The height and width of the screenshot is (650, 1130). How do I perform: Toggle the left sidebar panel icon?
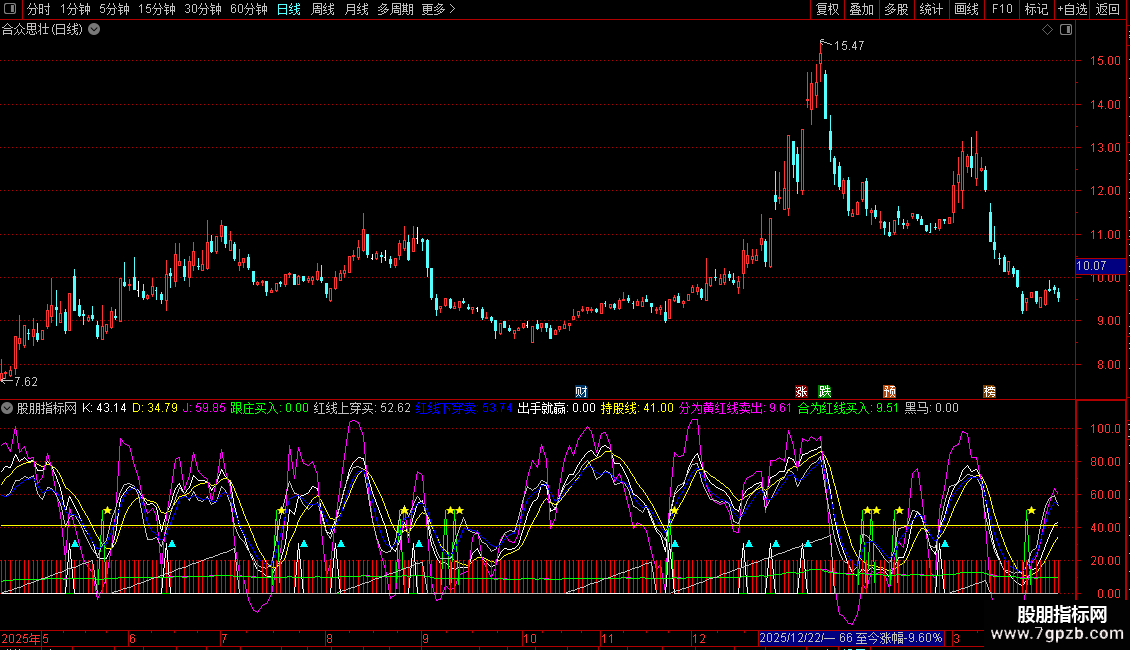click(x=11, y=9)
